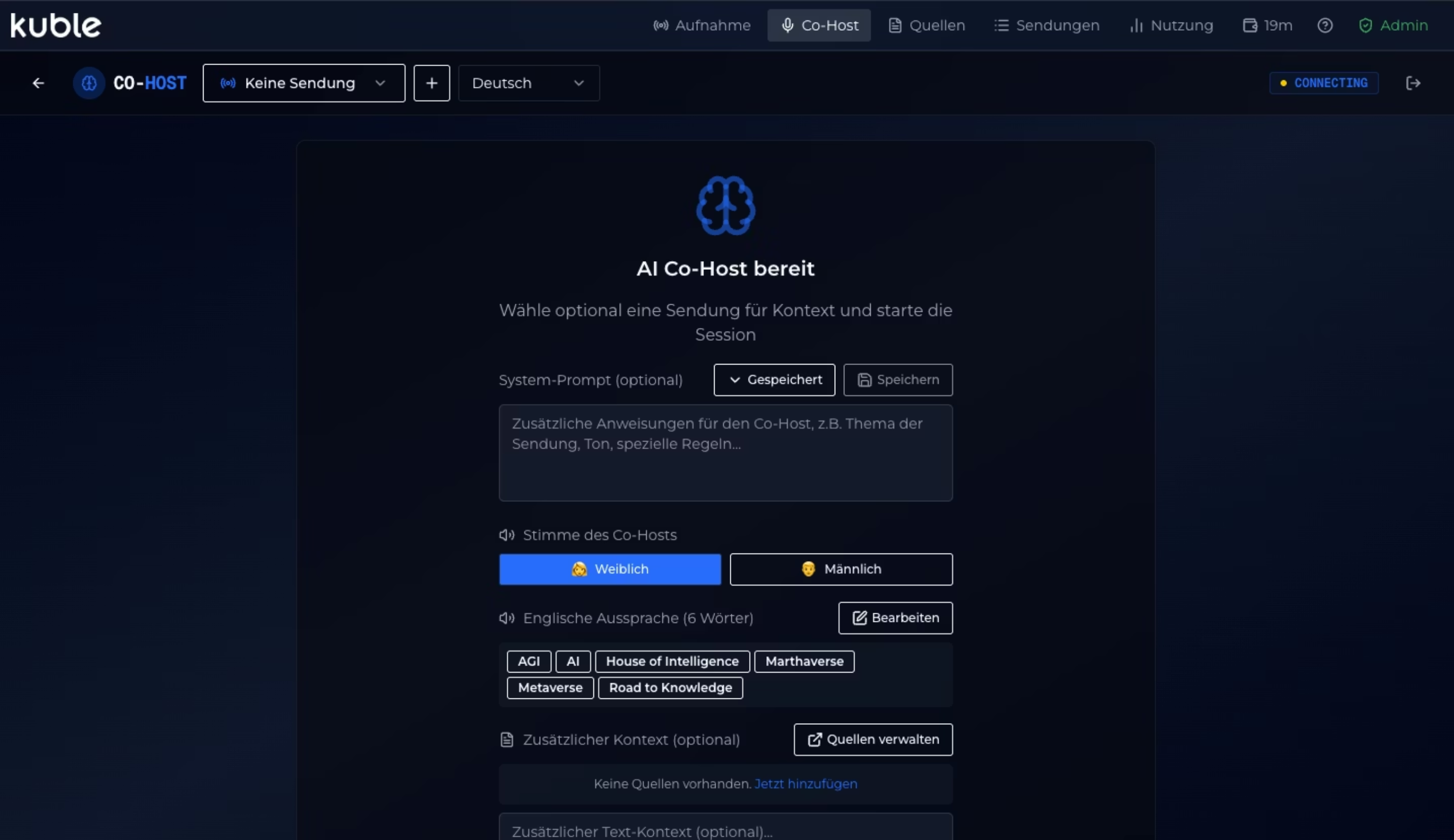The image size is (1454, 840).
Task: Open the Keine Sendung dropdown
Action: click(x=304, y=83)
